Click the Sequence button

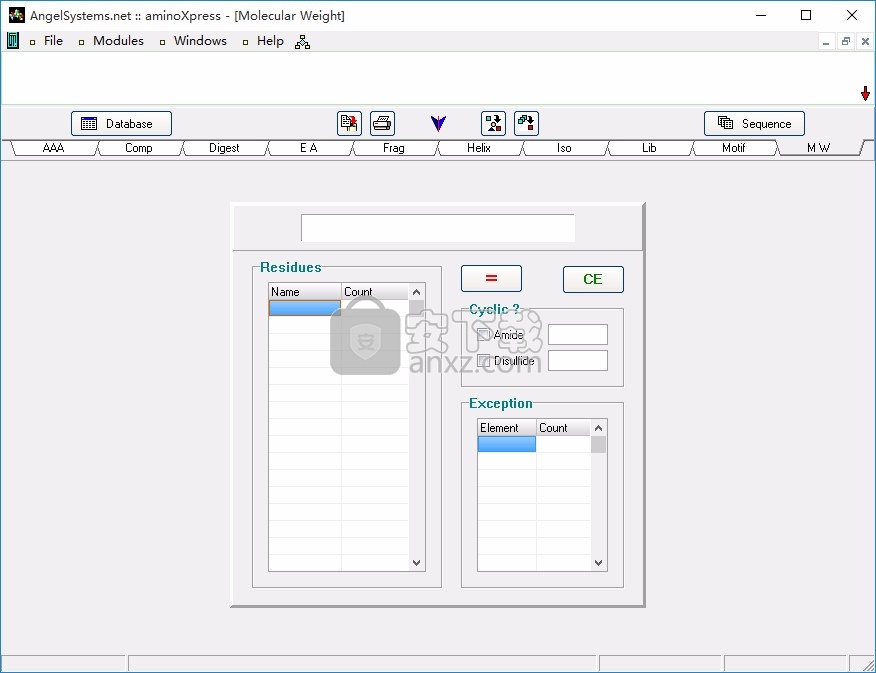(x=754, y=123)
